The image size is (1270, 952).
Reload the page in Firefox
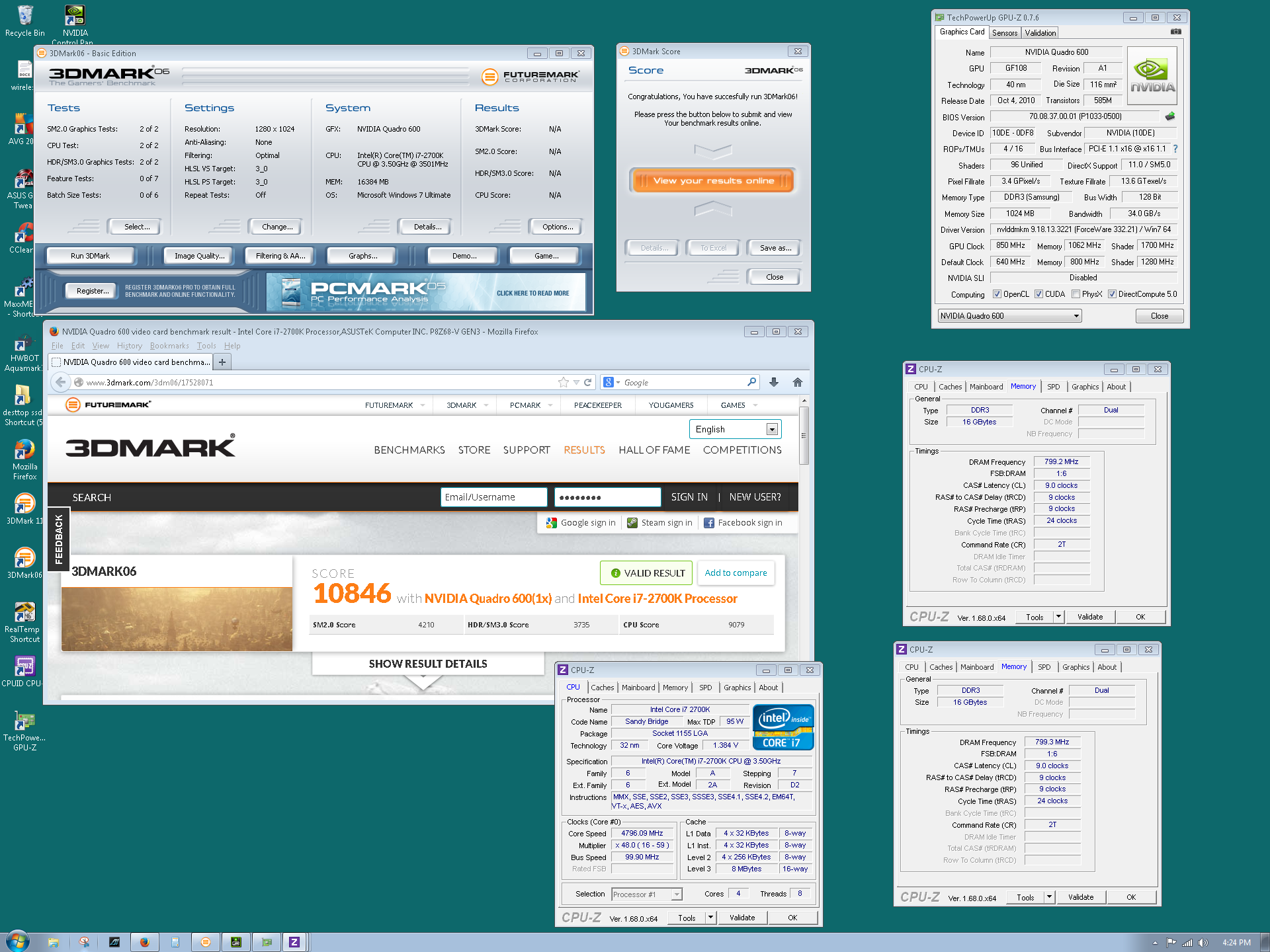[587, 382]
